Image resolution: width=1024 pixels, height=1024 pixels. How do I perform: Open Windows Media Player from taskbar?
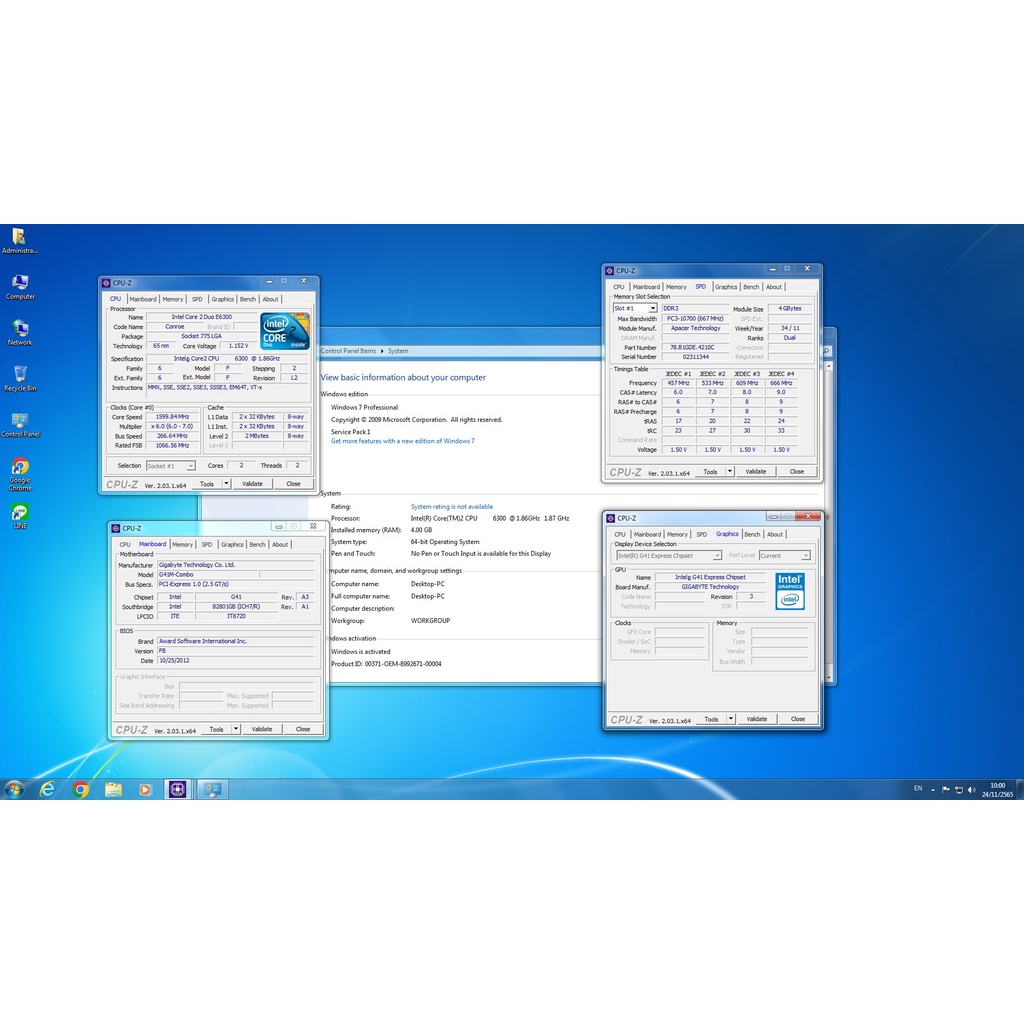[x=145, y=789]
